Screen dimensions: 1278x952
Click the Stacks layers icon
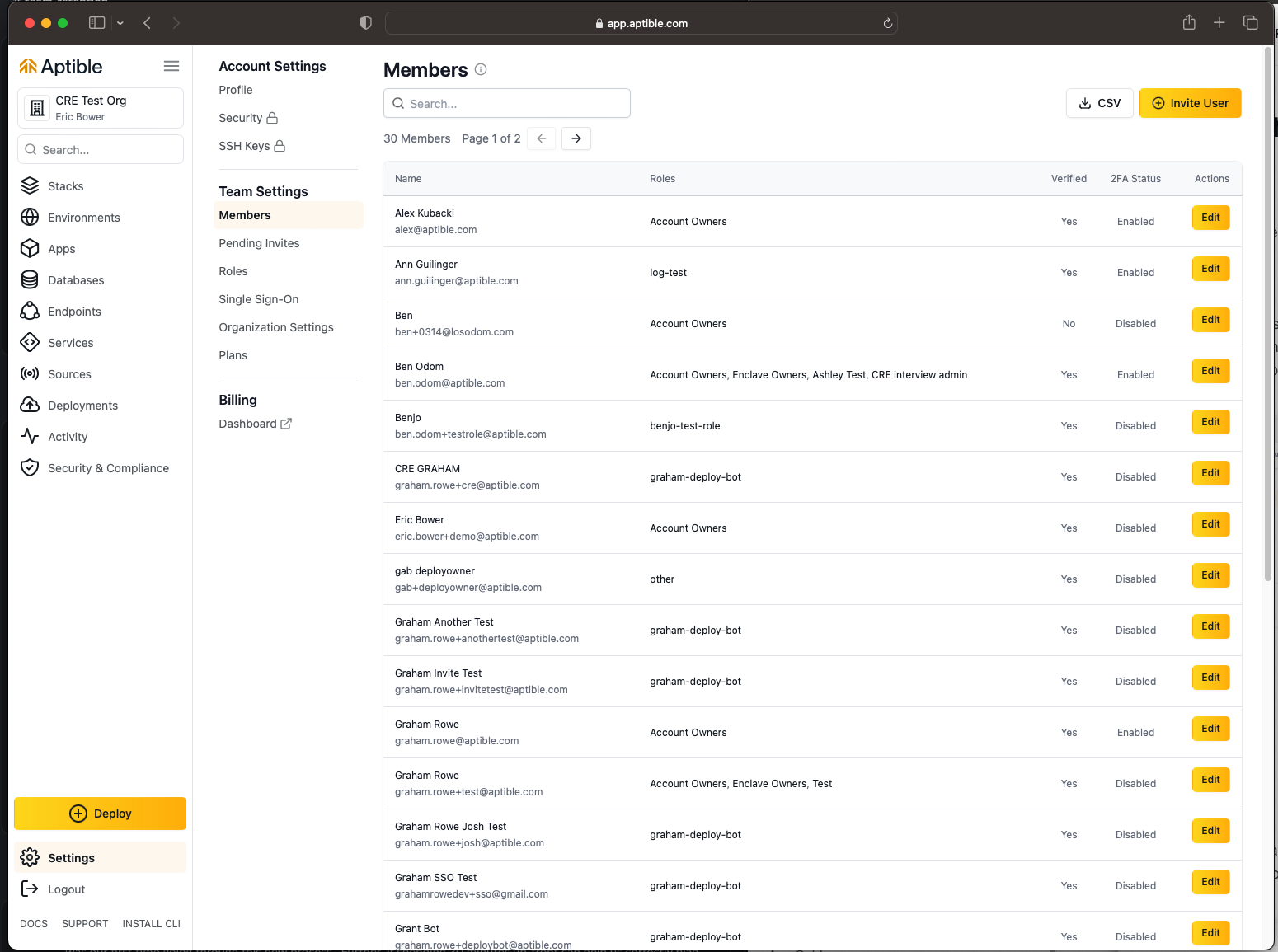click(x=30, y=186)
